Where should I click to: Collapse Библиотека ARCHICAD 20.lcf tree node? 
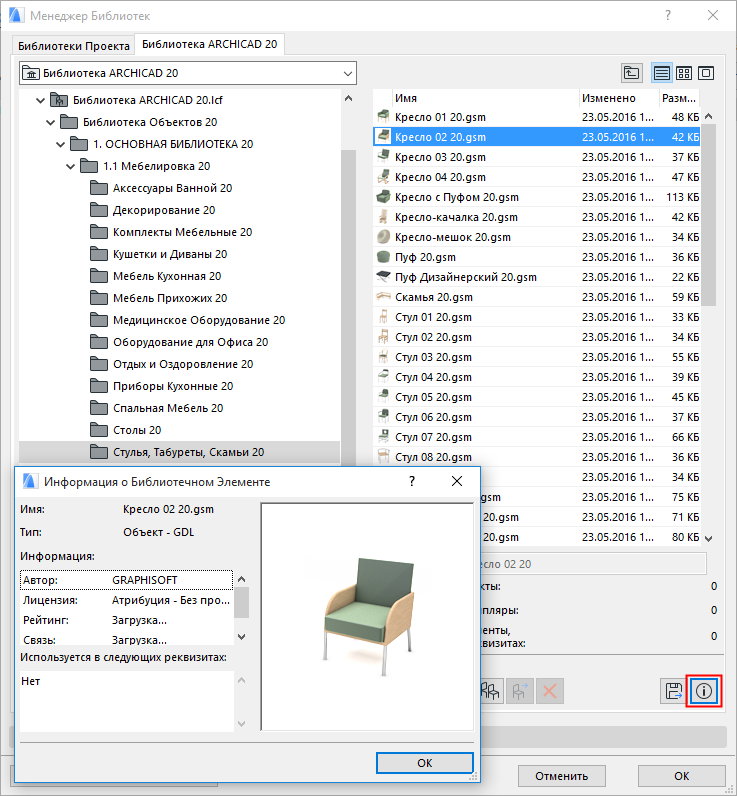pyautogui.click(x=40, y=101)
